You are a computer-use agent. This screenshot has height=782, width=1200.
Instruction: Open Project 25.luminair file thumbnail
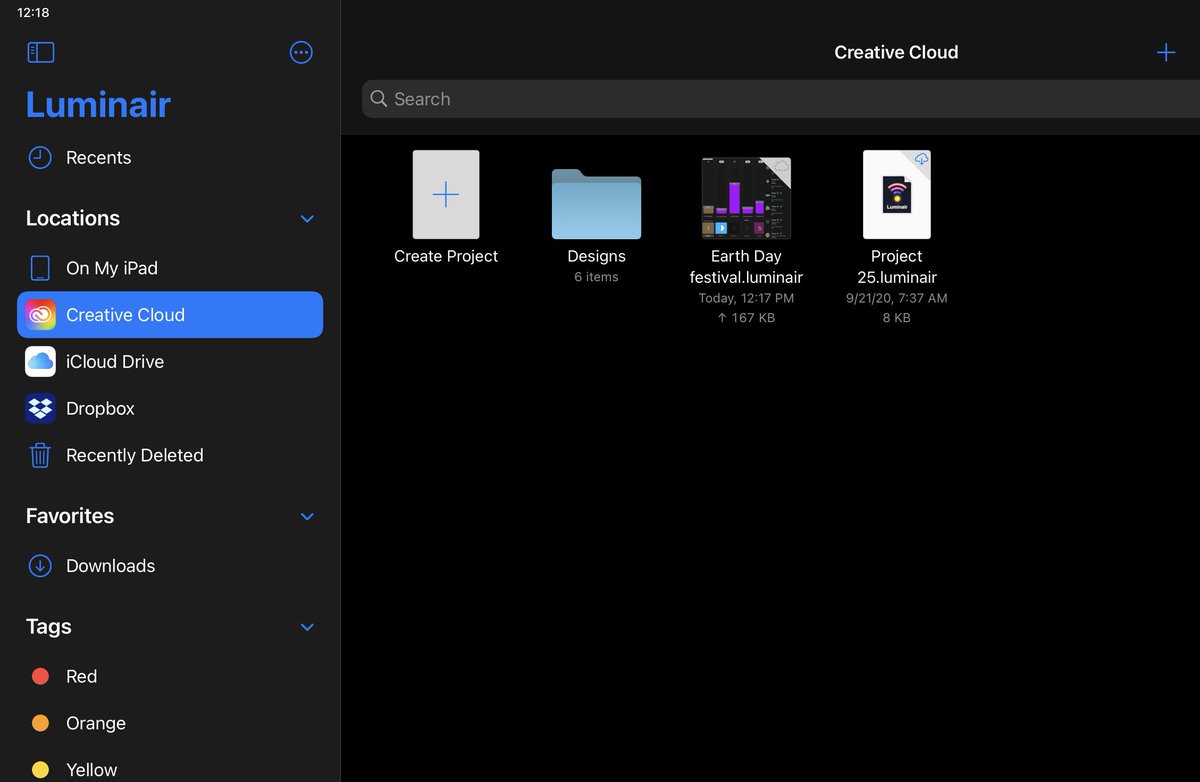click(x=897, y=195)
